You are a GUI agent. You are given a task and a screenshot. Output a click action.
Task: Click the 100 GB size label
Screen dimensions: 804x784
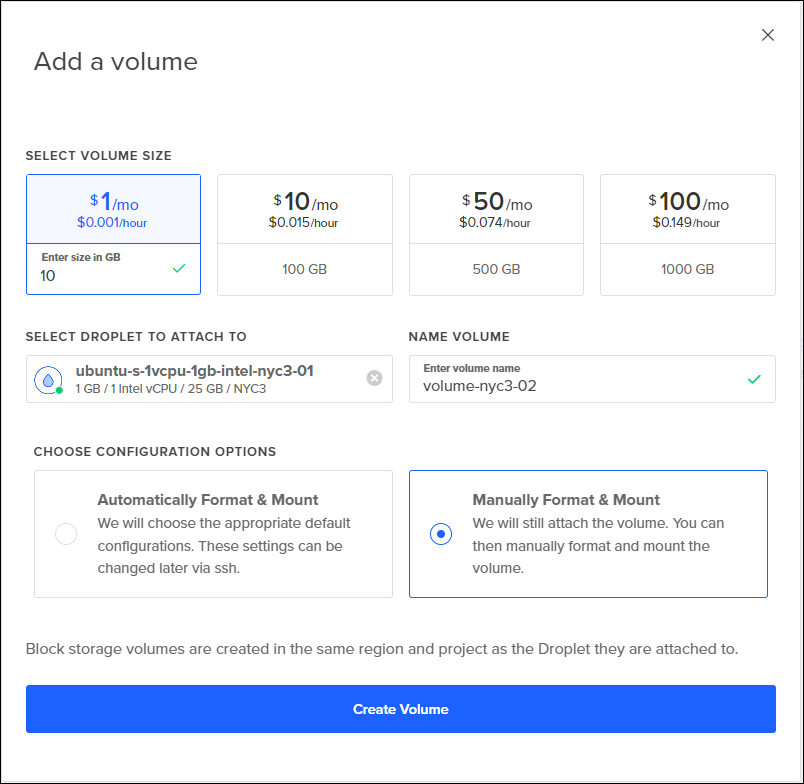coord(305,269)
